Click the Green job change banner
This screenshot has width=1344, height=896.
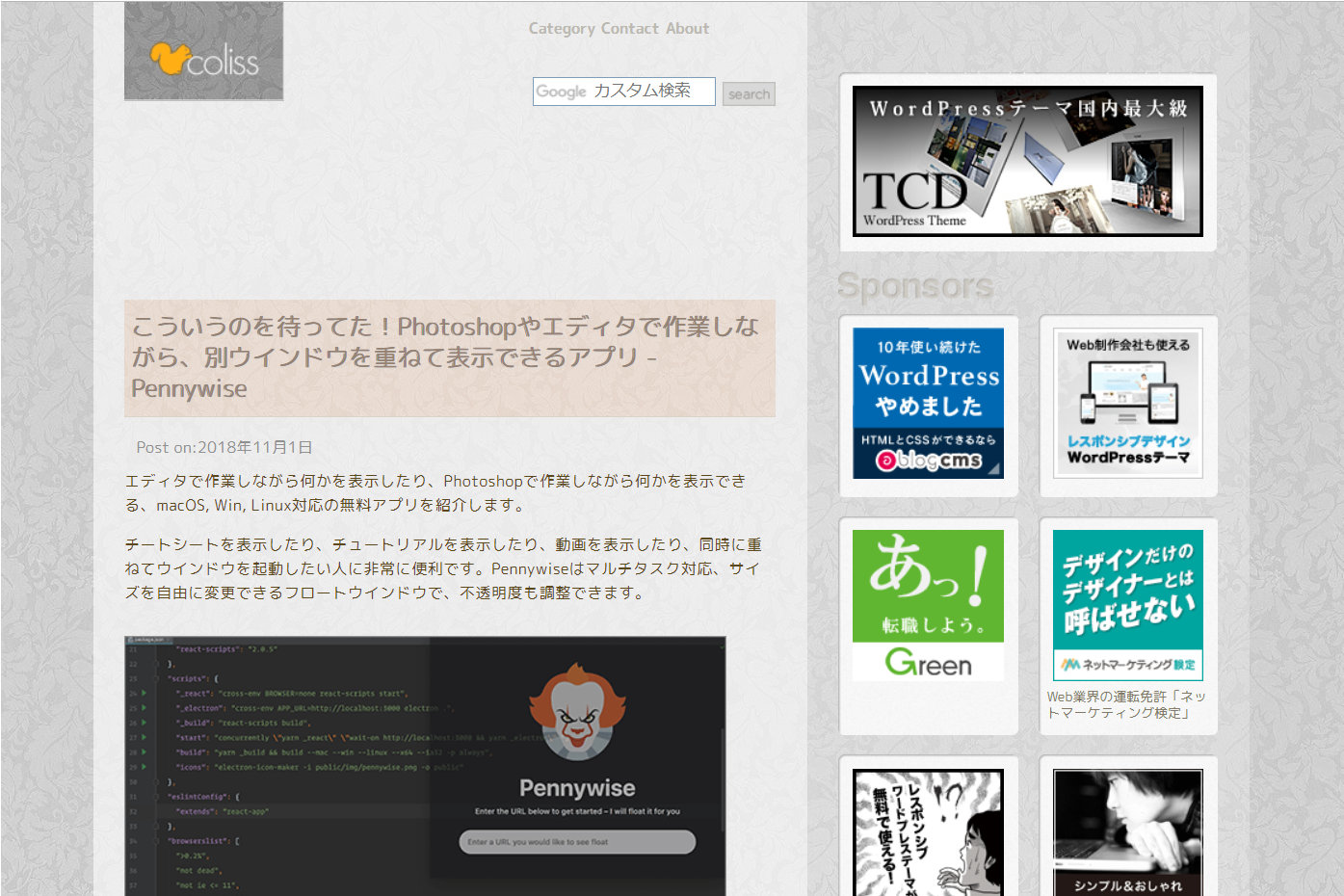click(928, 605)
